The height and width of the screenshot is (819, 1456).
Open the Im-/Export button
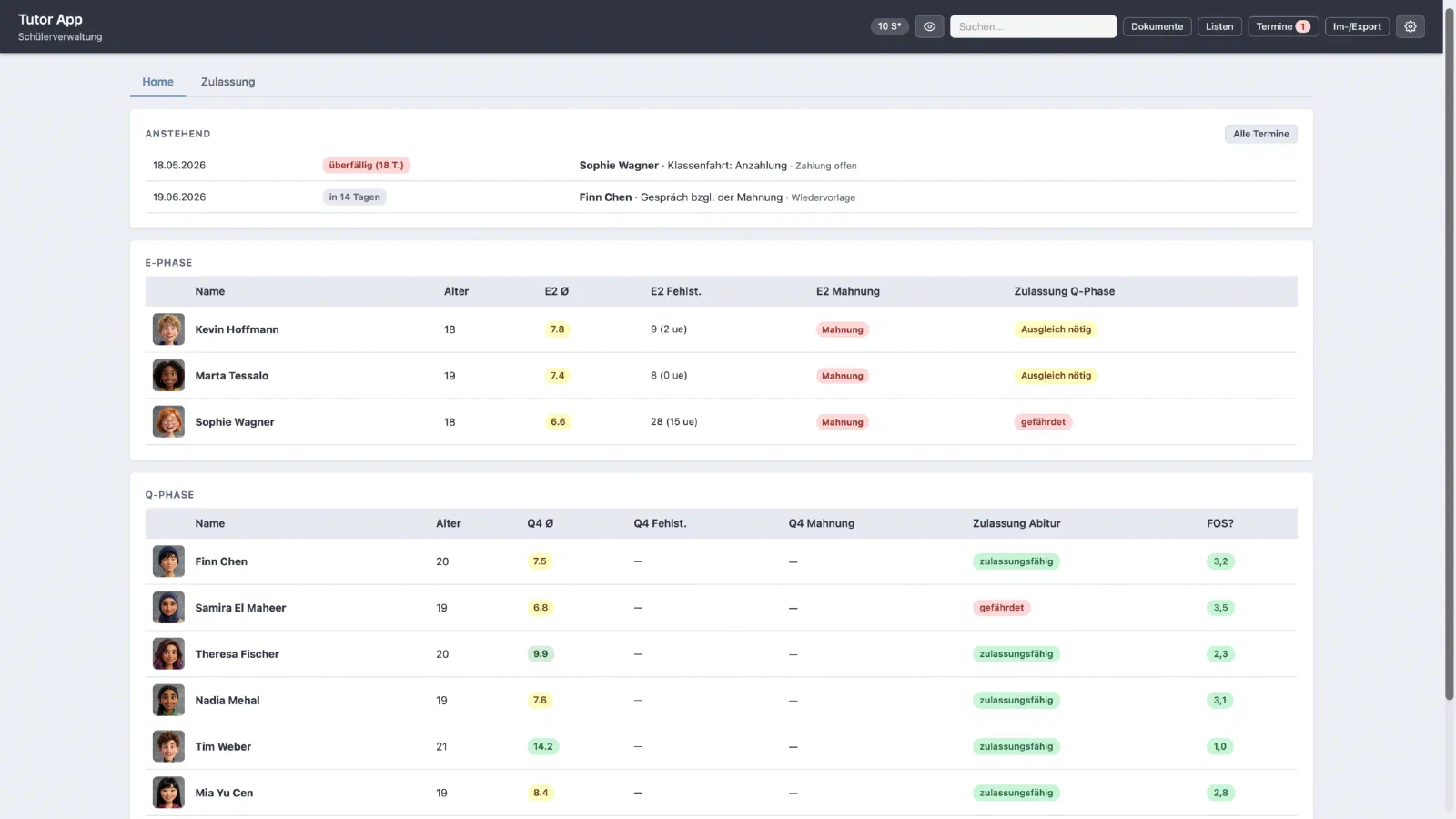coord(1357,26)
